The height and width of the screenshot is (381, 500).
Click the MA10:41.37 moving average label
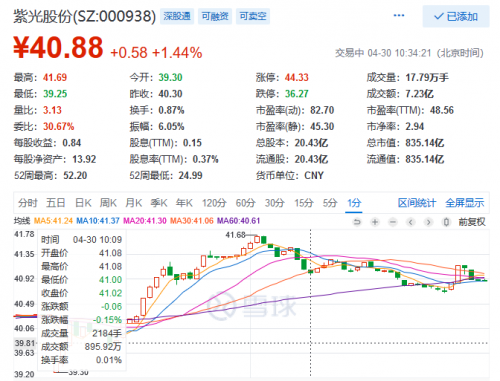tap(98, 221)
